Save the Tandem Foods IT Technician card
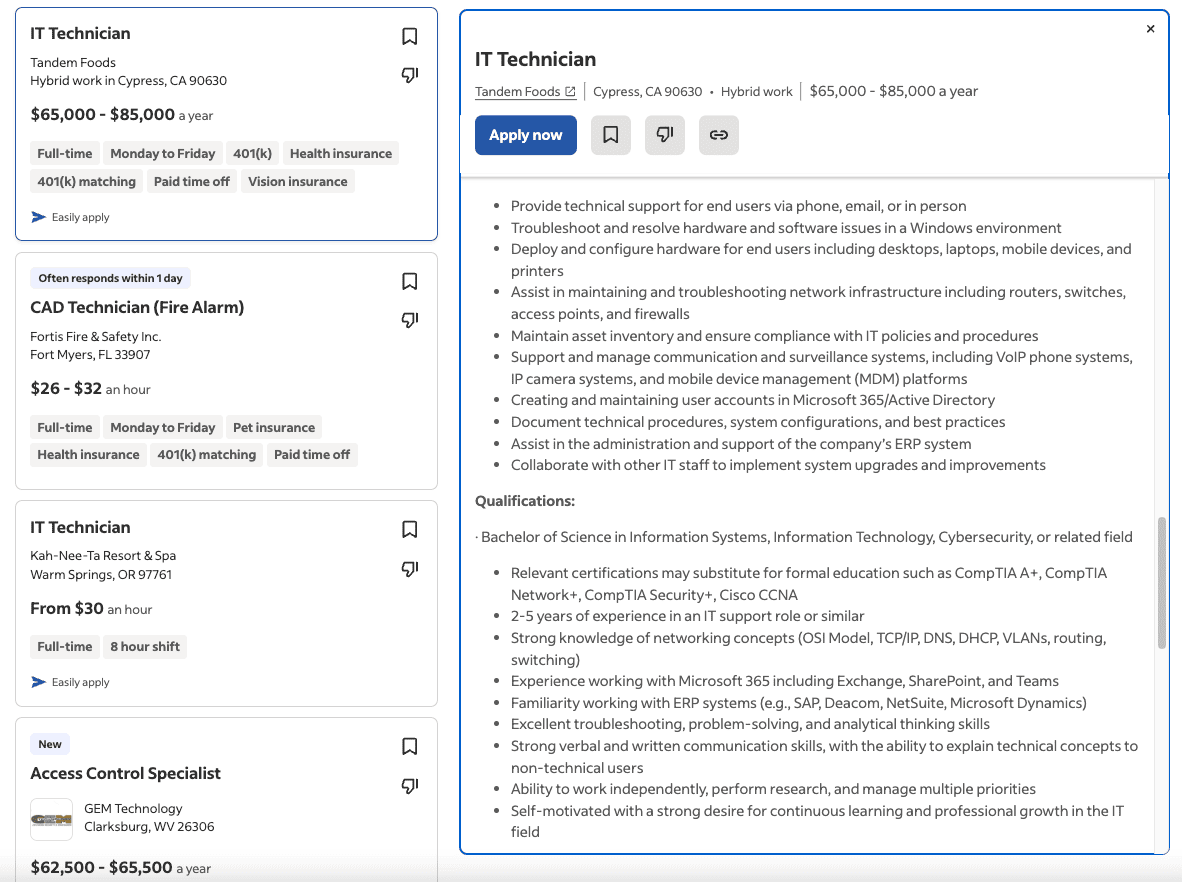 point(409,36)
